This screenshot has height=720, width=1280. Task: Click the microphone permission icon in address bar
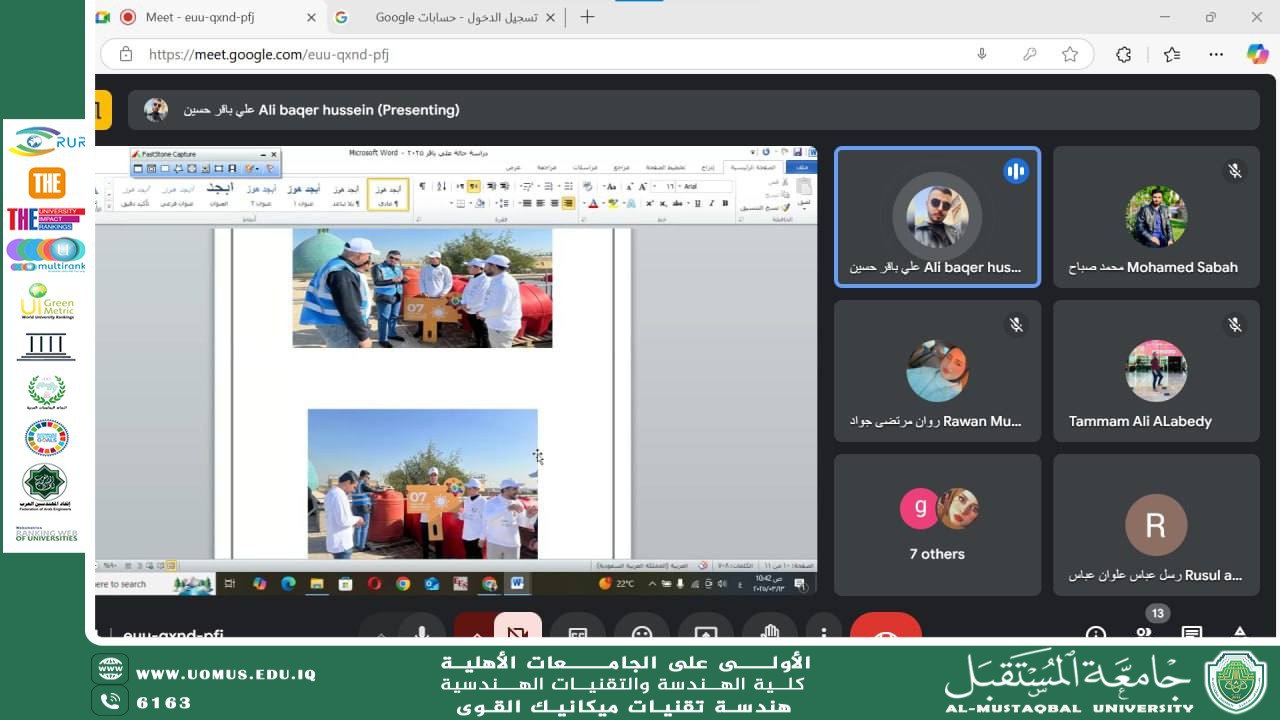click(x=982, y=55)
